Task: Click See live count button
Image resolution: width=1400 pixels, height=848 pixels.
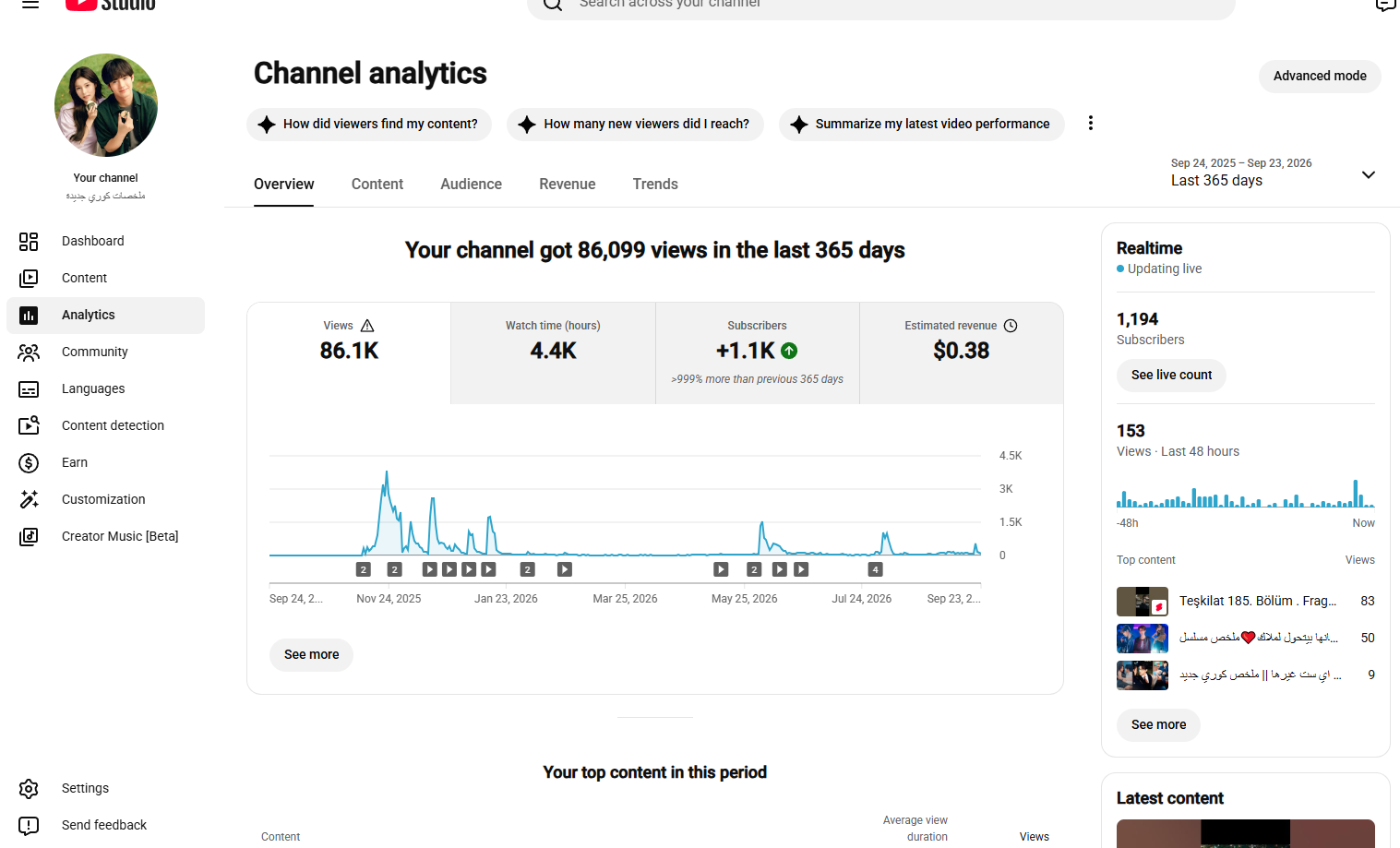Action: (1171, 375)
